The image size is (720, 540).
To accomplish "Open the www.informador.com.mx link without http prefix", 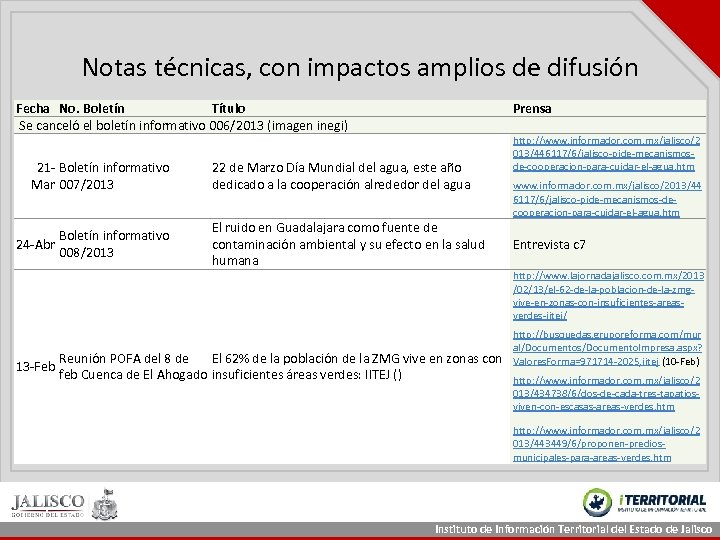I will pyautogui.click(x=607, y=199).
